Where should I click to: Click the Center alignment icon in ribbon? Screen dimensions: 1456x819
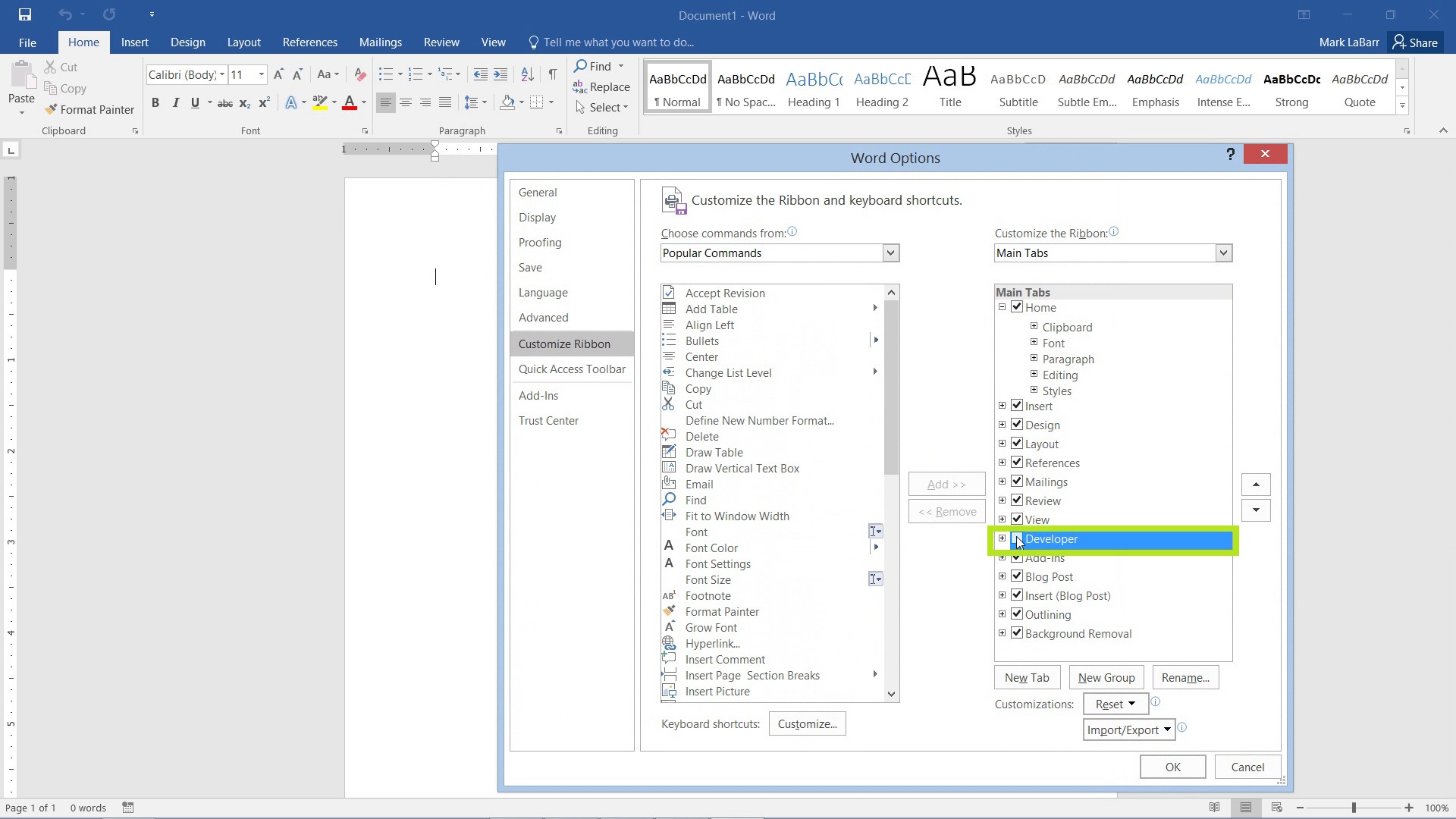(406, 102)
